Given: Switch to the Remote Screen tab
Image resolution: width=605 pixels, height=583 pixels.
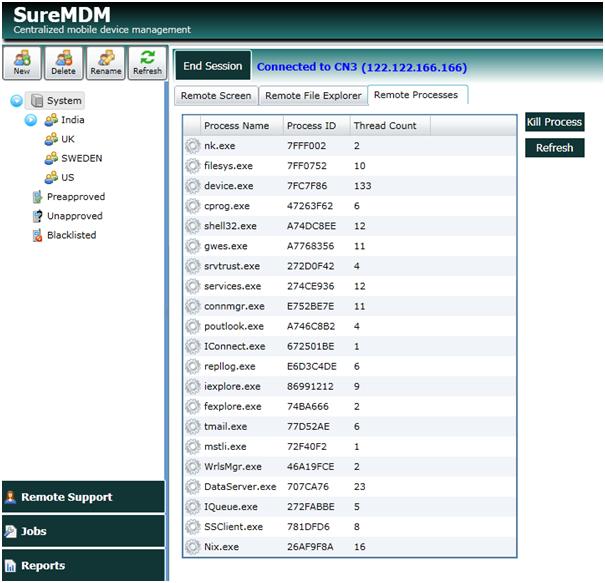Looking at the screenshot, I should click(x=216, y=95).
